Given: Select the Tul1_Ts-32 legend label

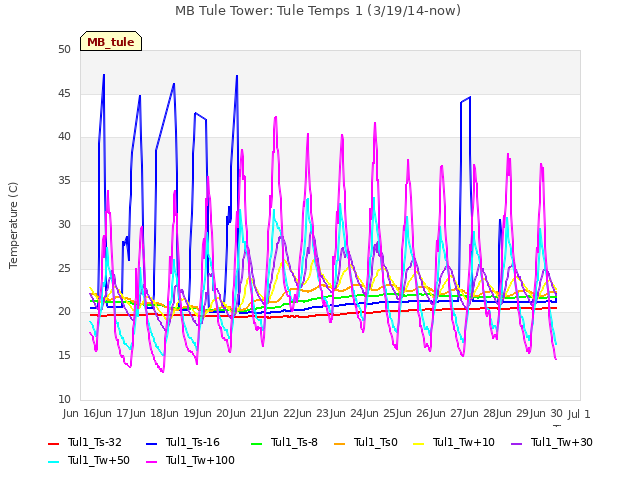Looking at the screenshot, I should click(95, 442).
